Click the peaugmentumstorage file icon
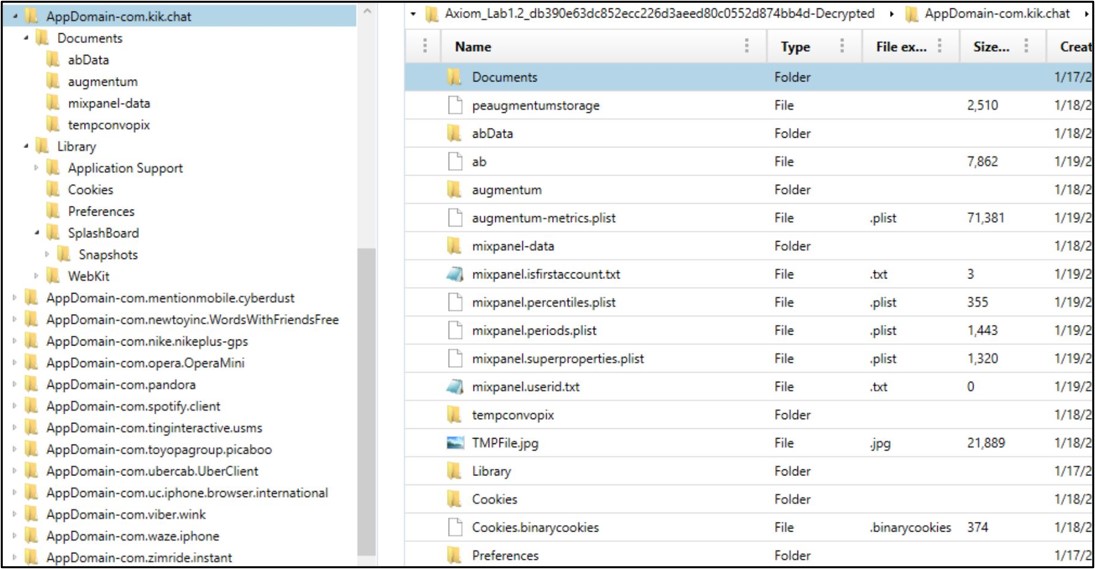The height and width of the screenshot is (569, 1095). click(455, 105)
